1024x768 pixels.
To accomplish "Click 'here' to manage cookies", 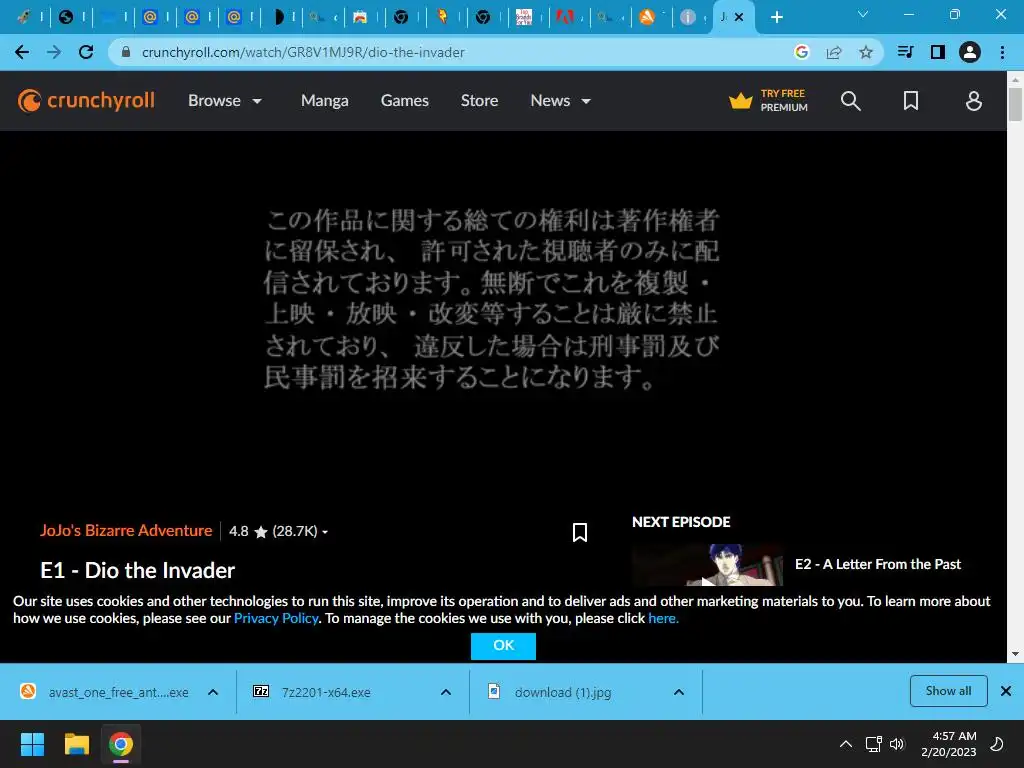I will pyautogui.click(x=664, y=618).
